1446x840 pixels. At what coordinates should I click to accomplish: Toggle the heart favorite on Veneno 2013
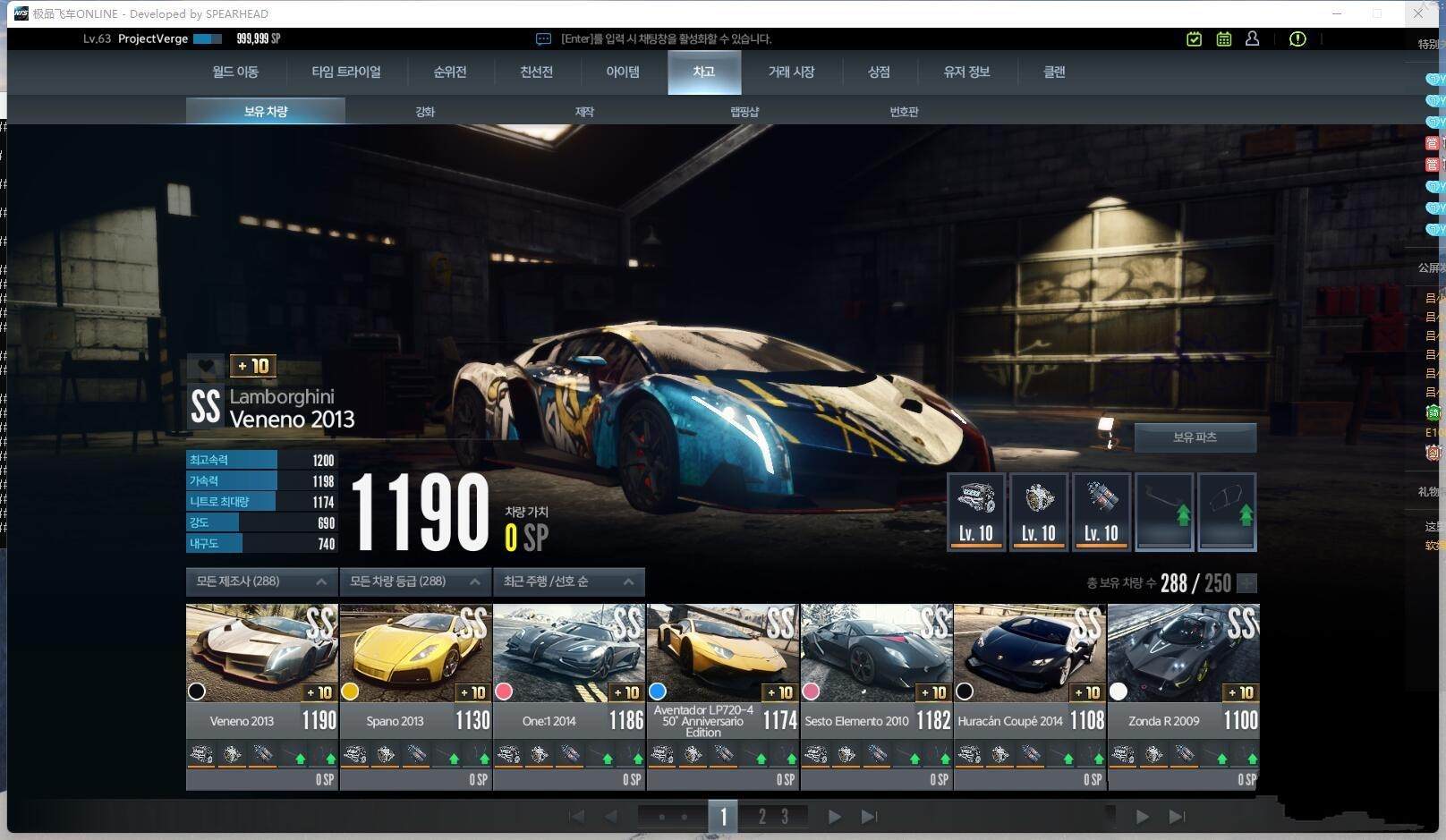tap(206, 366)
